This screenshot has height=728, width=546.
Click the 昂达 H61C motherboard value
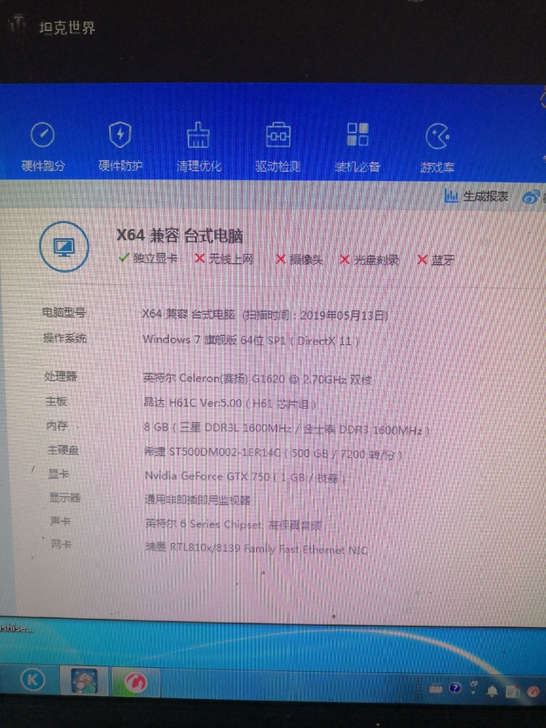(x=230, y=403)
